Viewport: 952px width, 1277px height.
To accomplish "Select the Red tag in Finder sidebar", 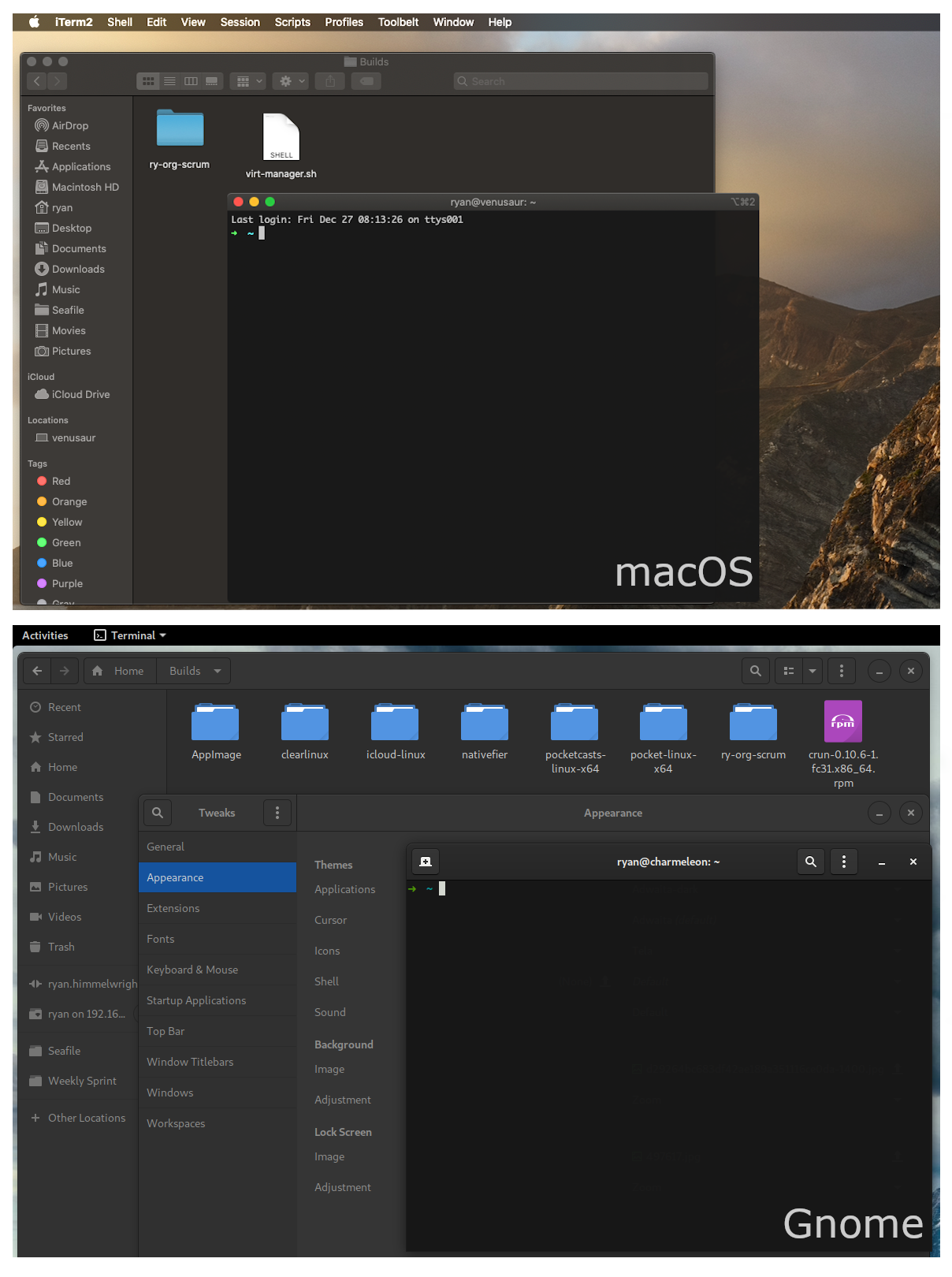I will coord(61,481).
